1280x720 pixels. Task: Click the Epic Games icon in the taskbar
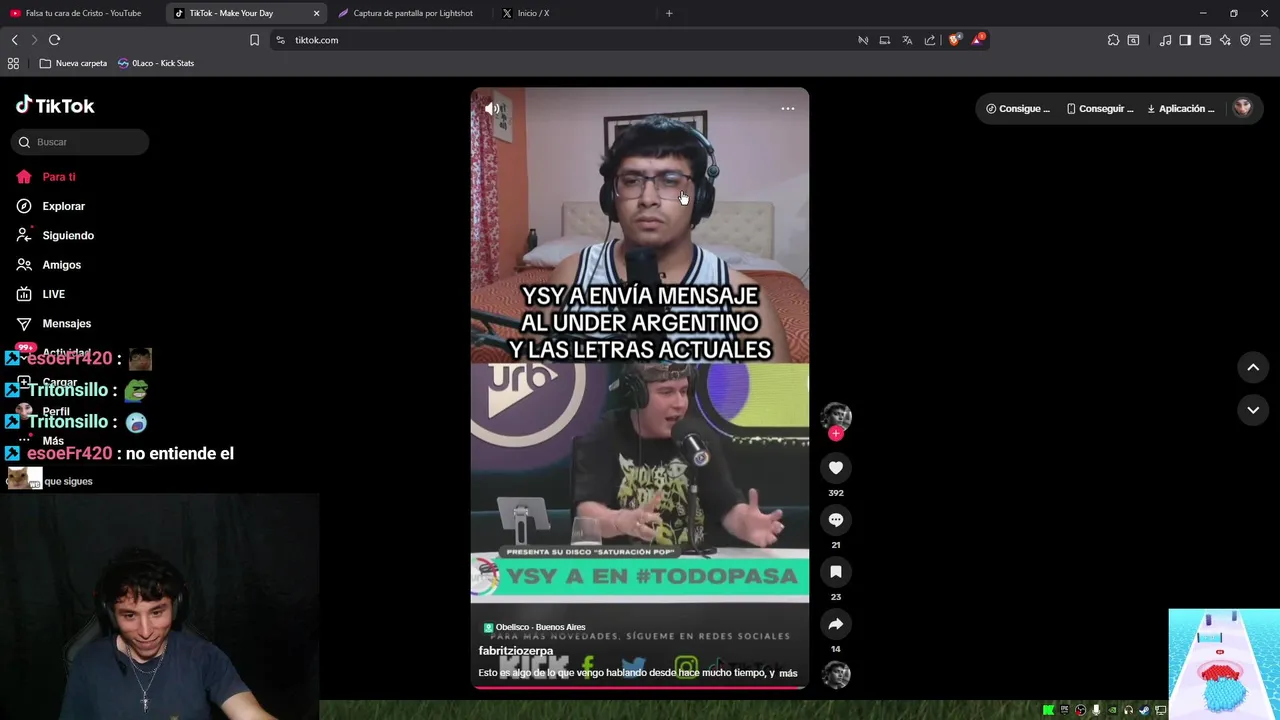(1064, 710)
